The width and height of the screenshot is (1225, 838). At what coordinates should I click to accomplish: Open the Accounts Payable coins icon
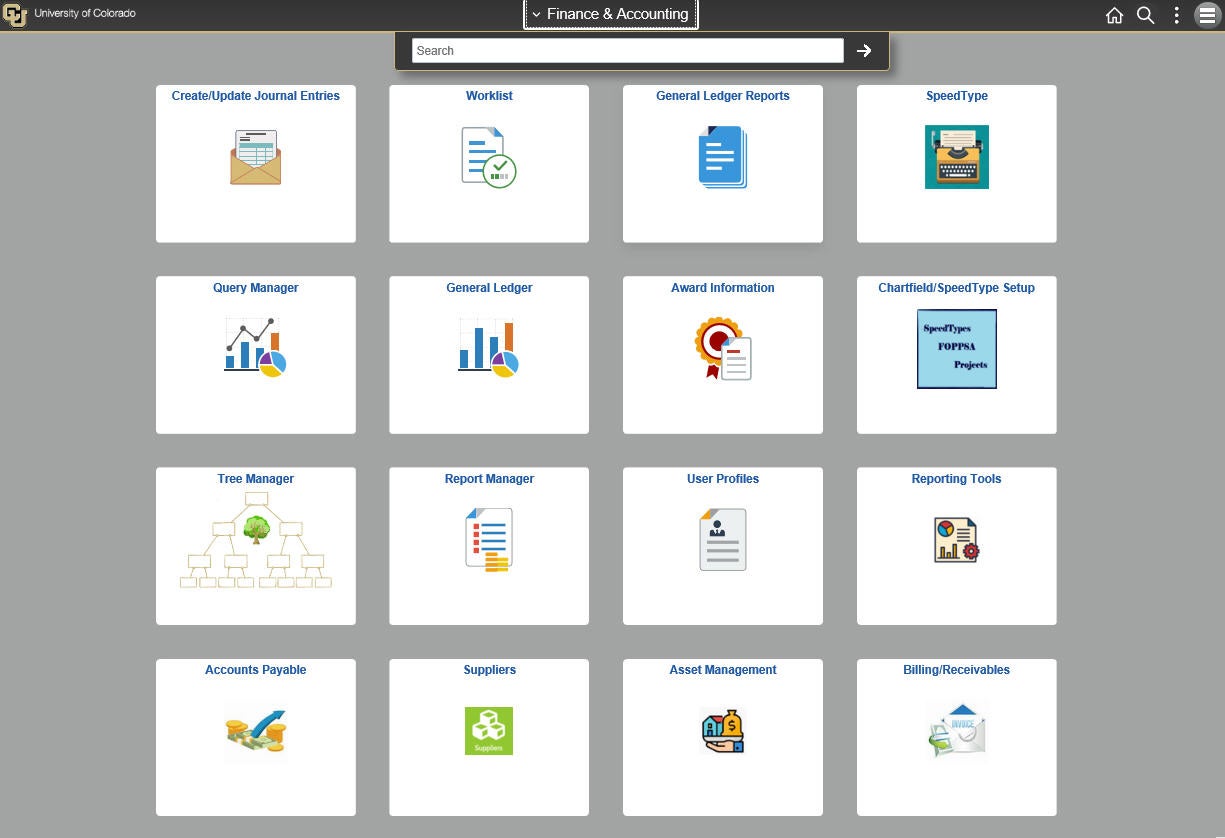[255, 731]
